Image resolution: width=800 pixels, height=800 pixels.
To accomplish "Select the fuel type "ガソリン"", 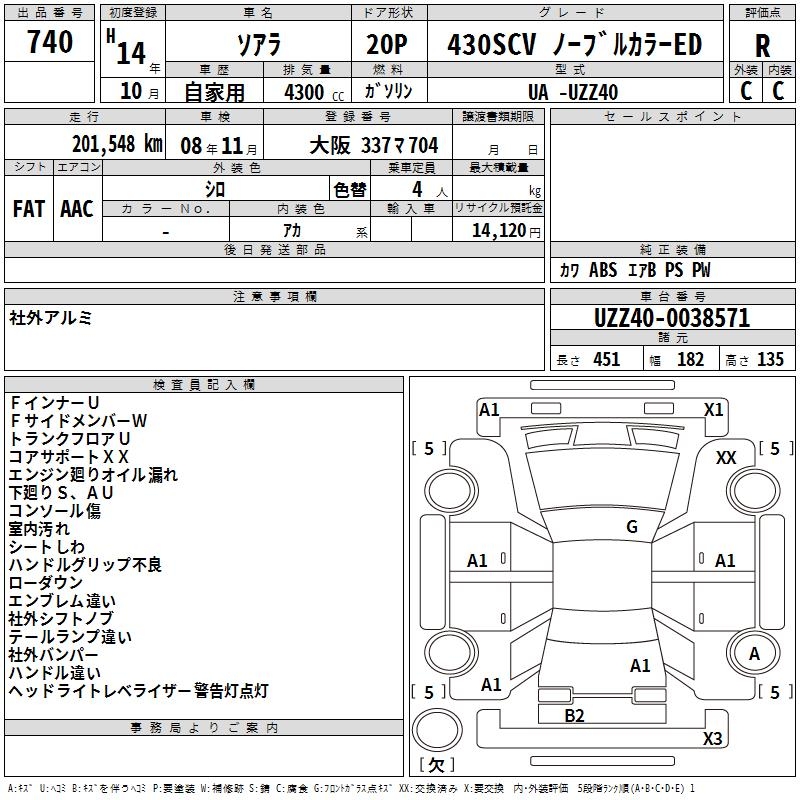I will 388,91.
